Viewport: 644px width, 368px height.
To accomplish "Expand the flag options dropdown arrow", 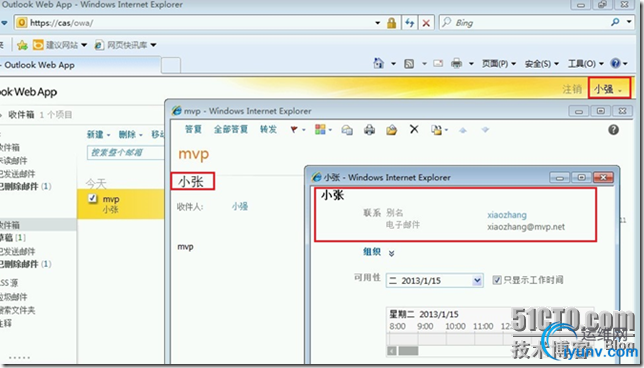I will tap(304, 130).
